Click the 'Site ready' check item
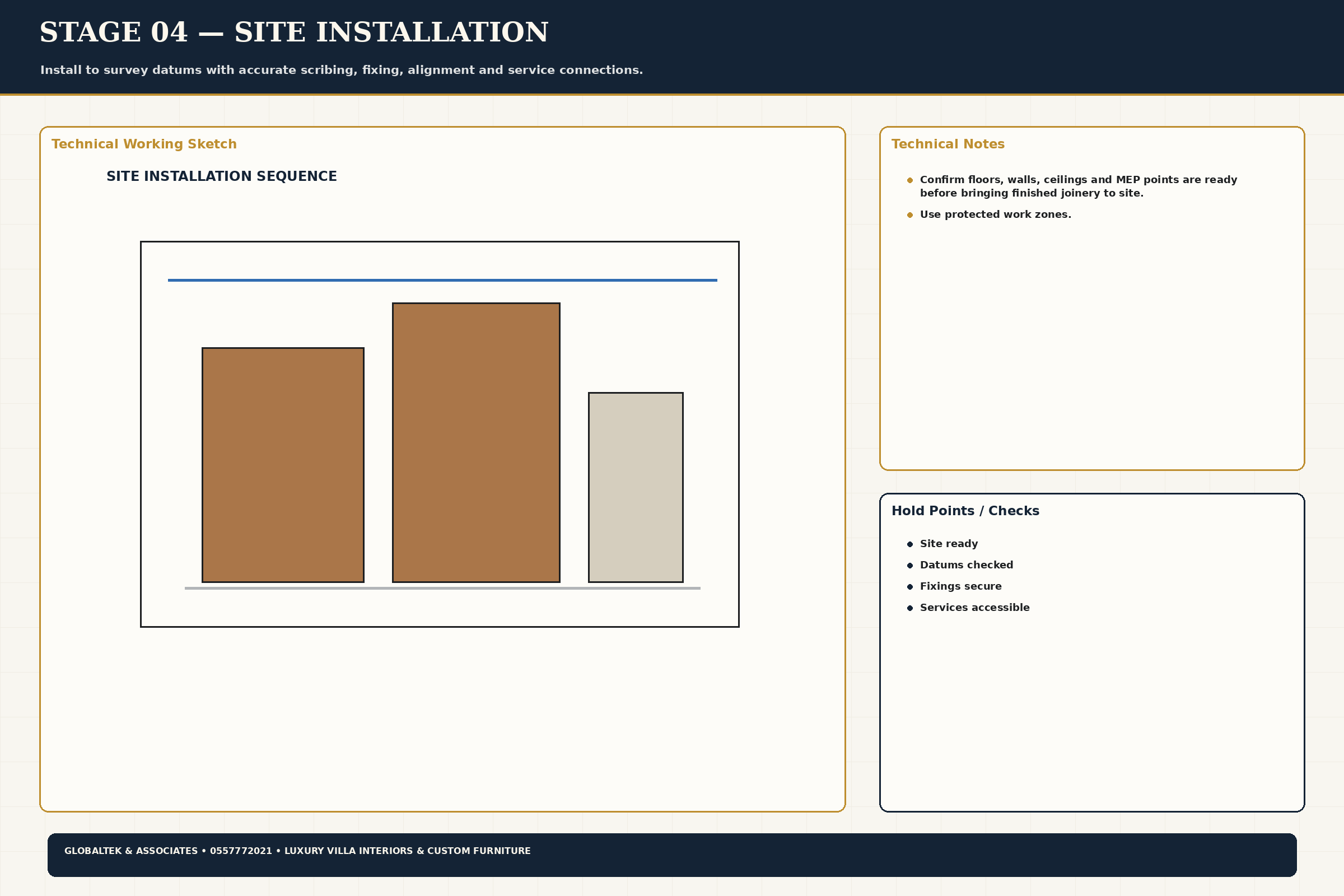 point(949,543)
